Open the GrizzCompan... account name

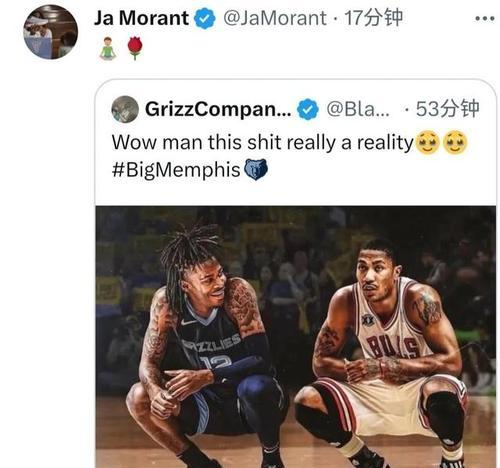pos(218,109)
